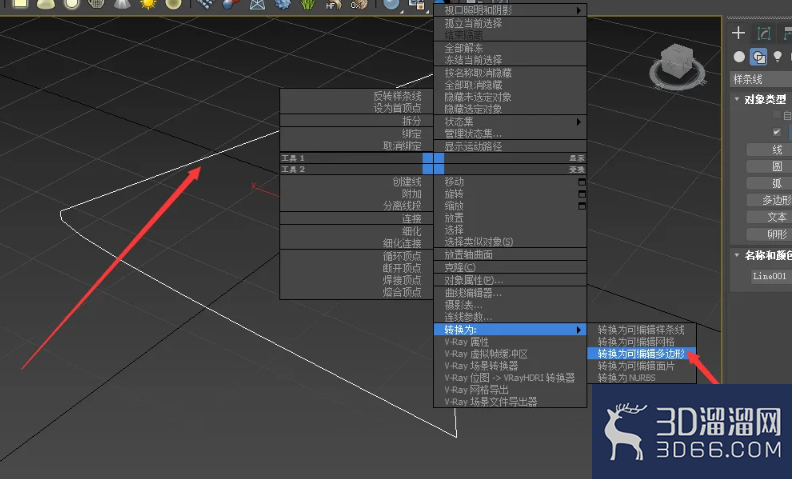The width and height of the screenshot is (792, 479).
Task: Click the 弧 shape button
Action: [769, 183]
